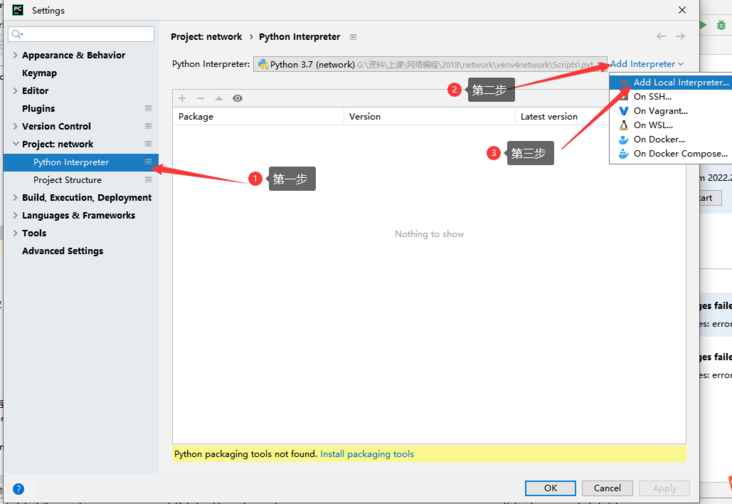Click the project icon on Version Control row
The height and width of the screenshot is (504, 732).
pos(148,126)
